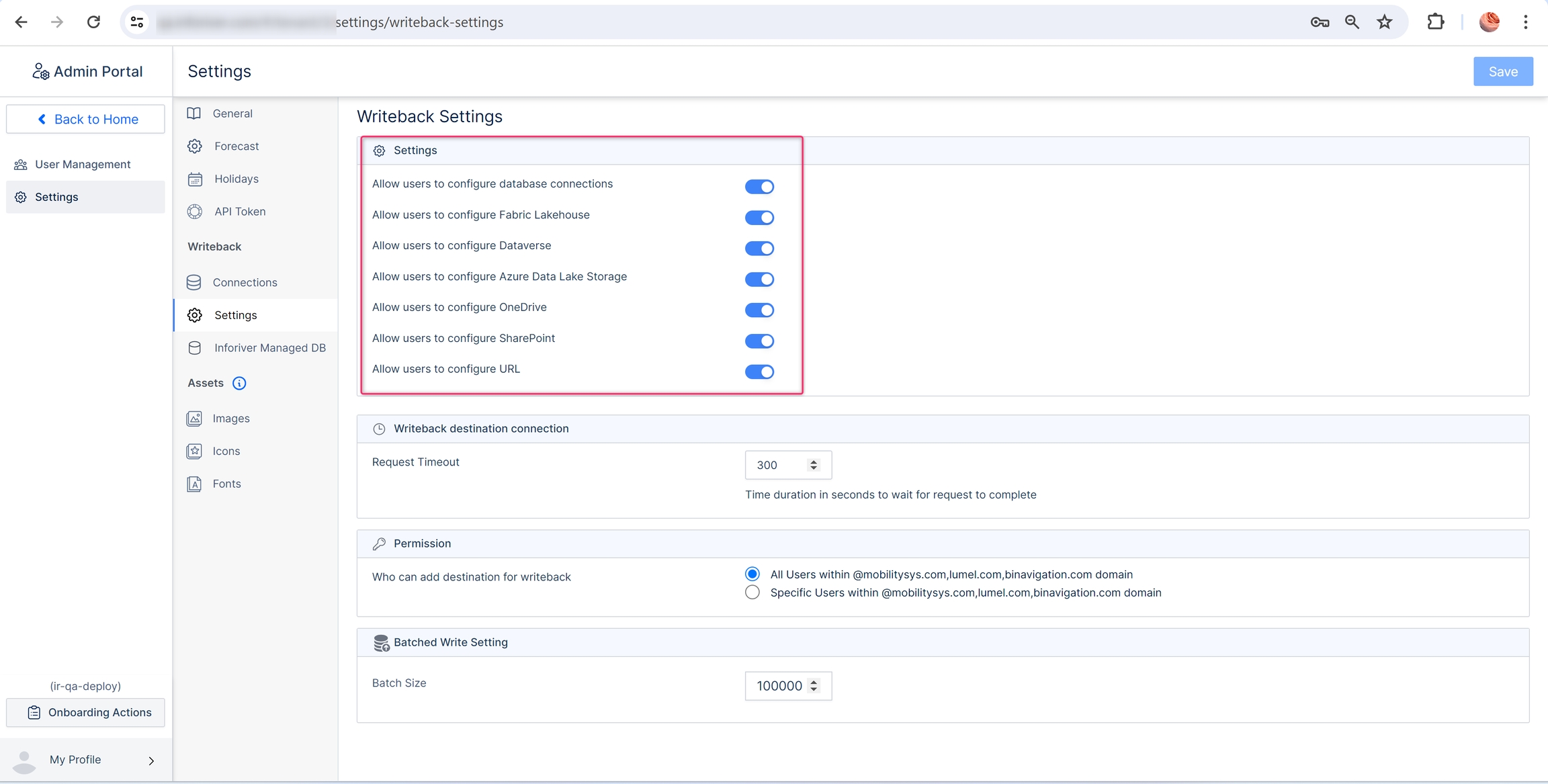Open the Icons assets page
Viewport: 1548px width, 784px height.
[x=226, y=451]
